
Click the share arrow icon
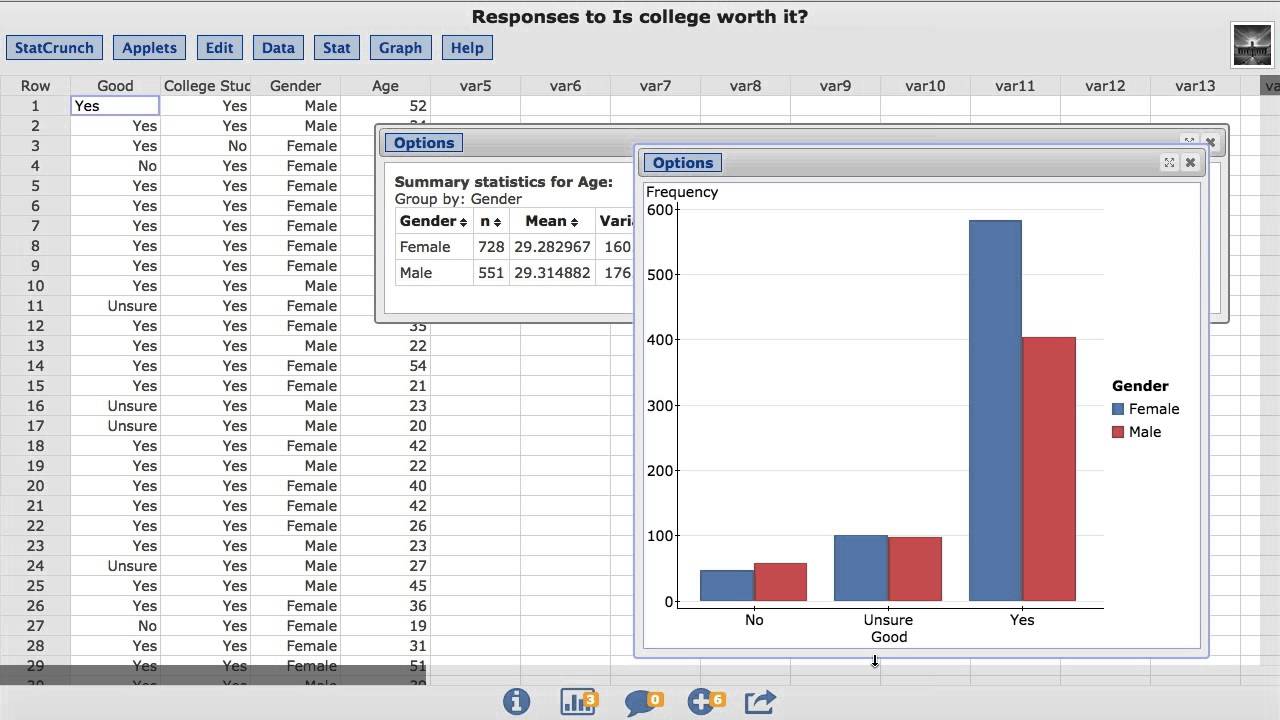point(760,701)
